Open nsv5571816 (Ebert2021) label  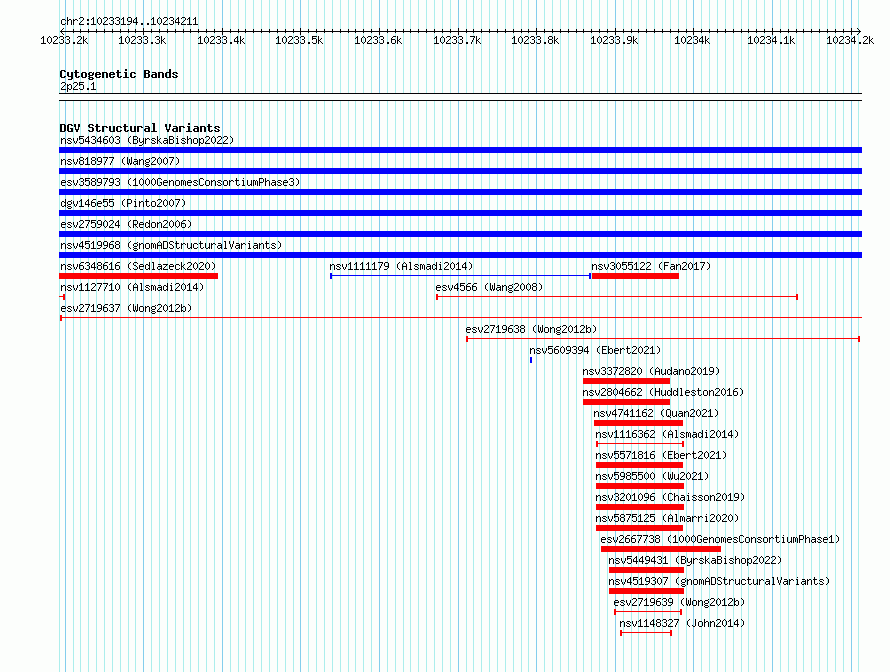(661, 455)
